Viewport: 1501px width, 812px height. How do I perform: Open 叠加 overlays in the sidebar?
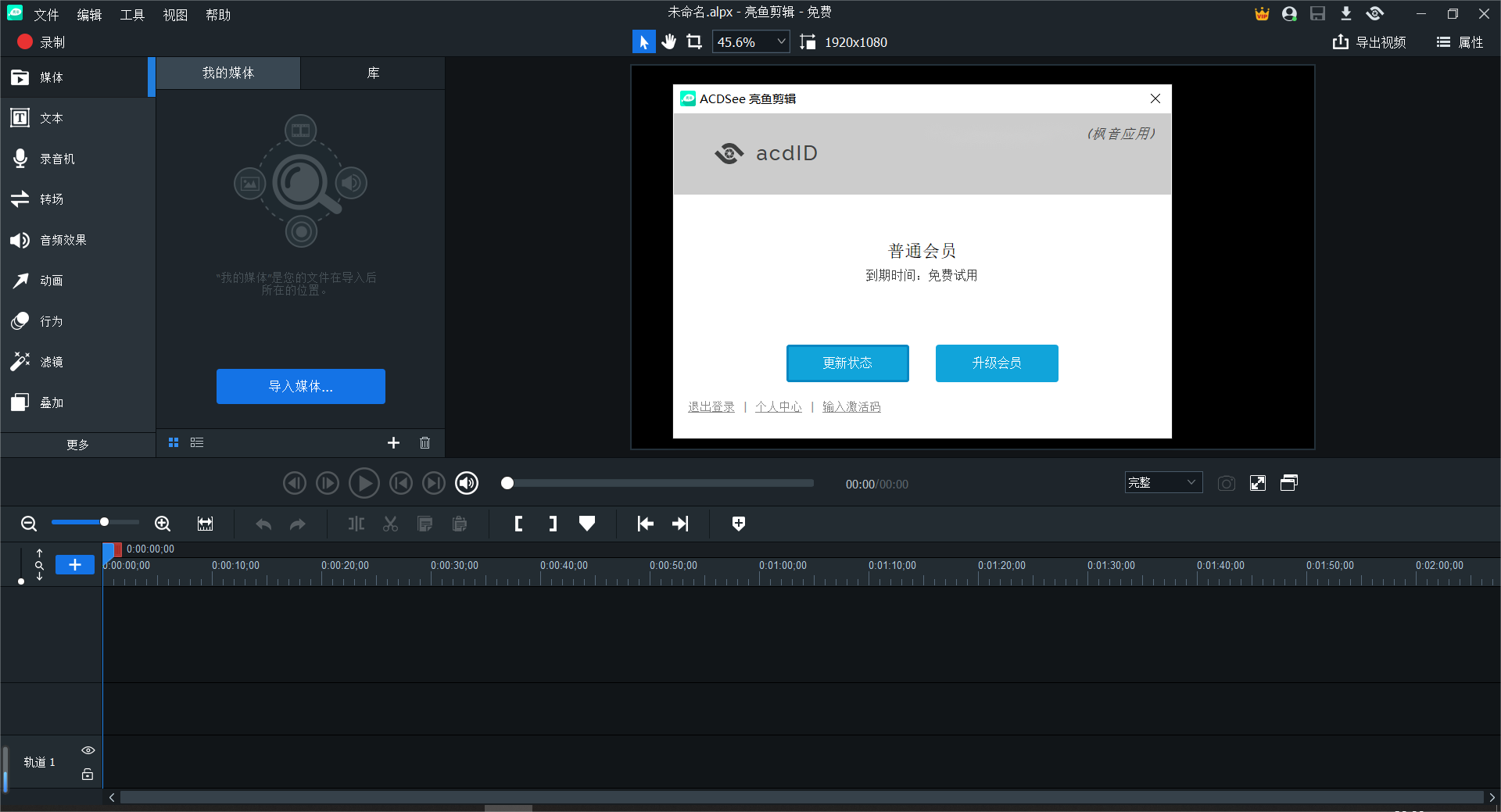click(77, 402)
